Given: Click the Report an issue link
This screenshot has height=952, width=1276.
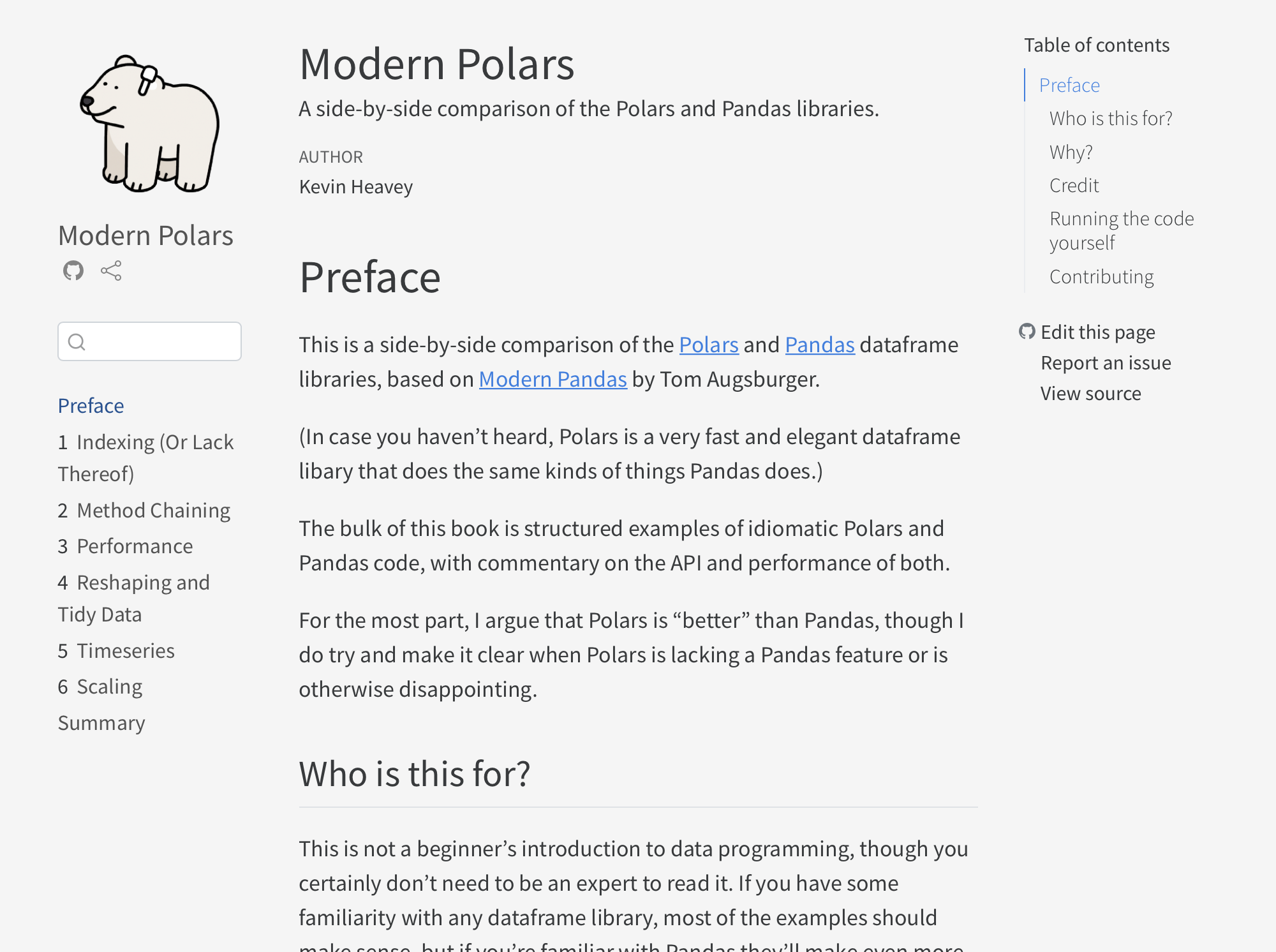Looking at the screenshot, I should [1106, 363].
